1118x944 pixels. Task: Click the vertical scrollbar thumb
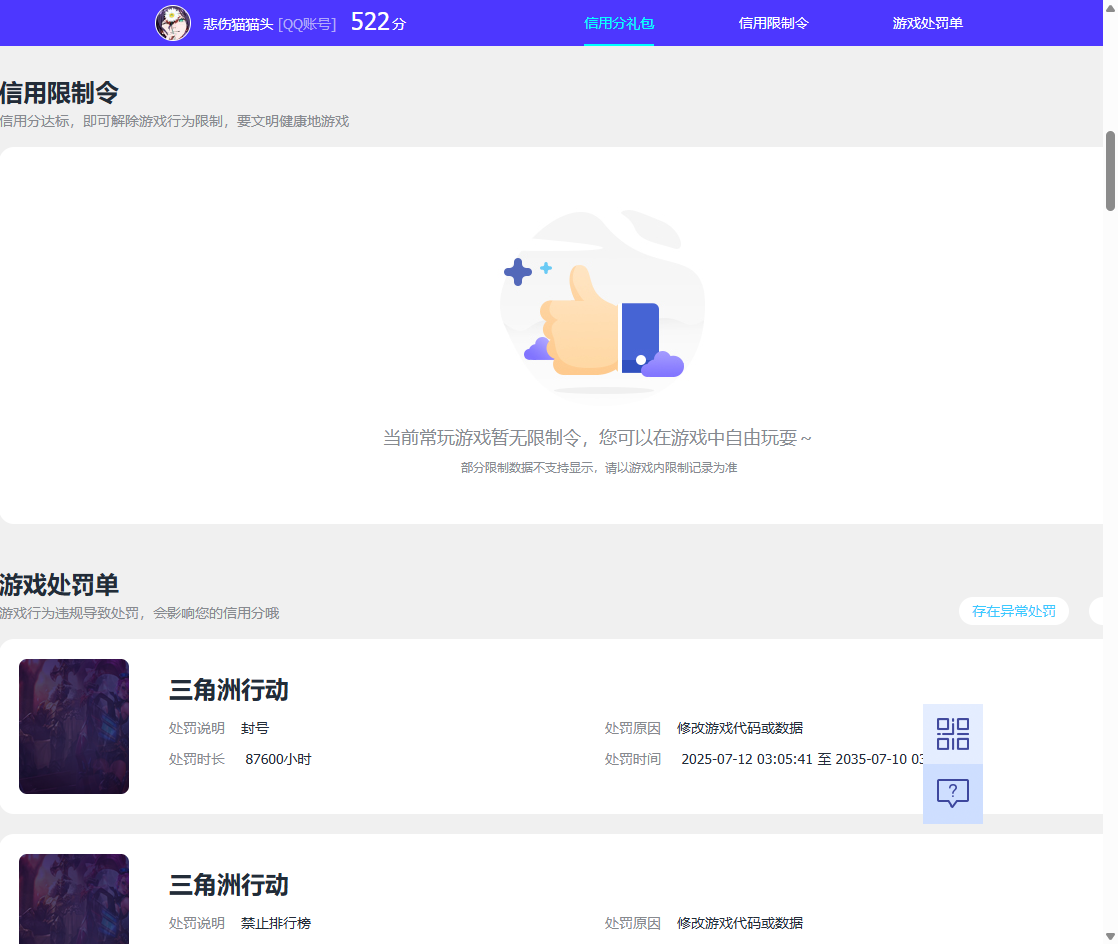click(x=1110, y=171)
